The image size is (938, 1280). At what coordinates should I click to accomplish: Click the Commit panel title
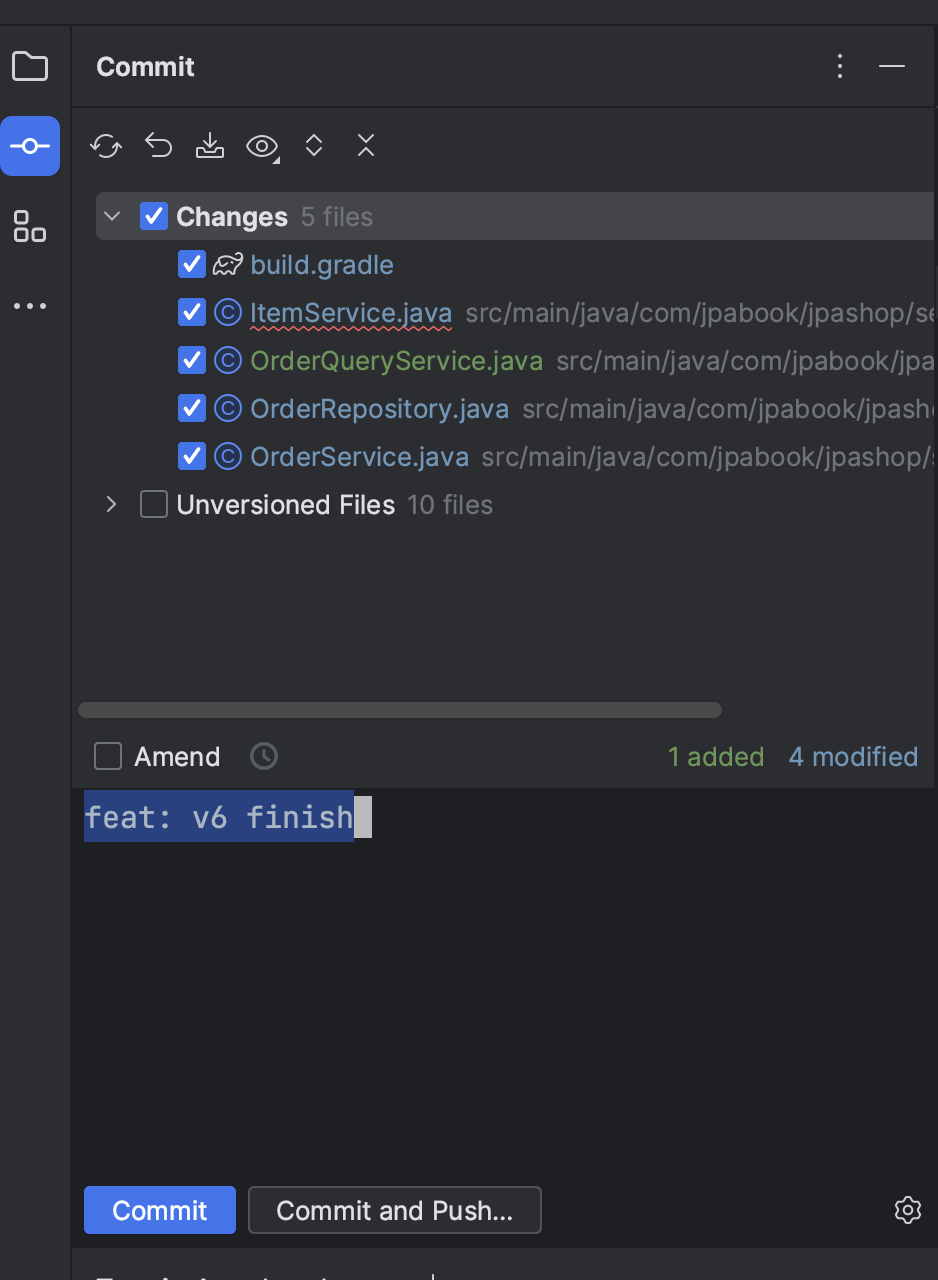[146, 67]
